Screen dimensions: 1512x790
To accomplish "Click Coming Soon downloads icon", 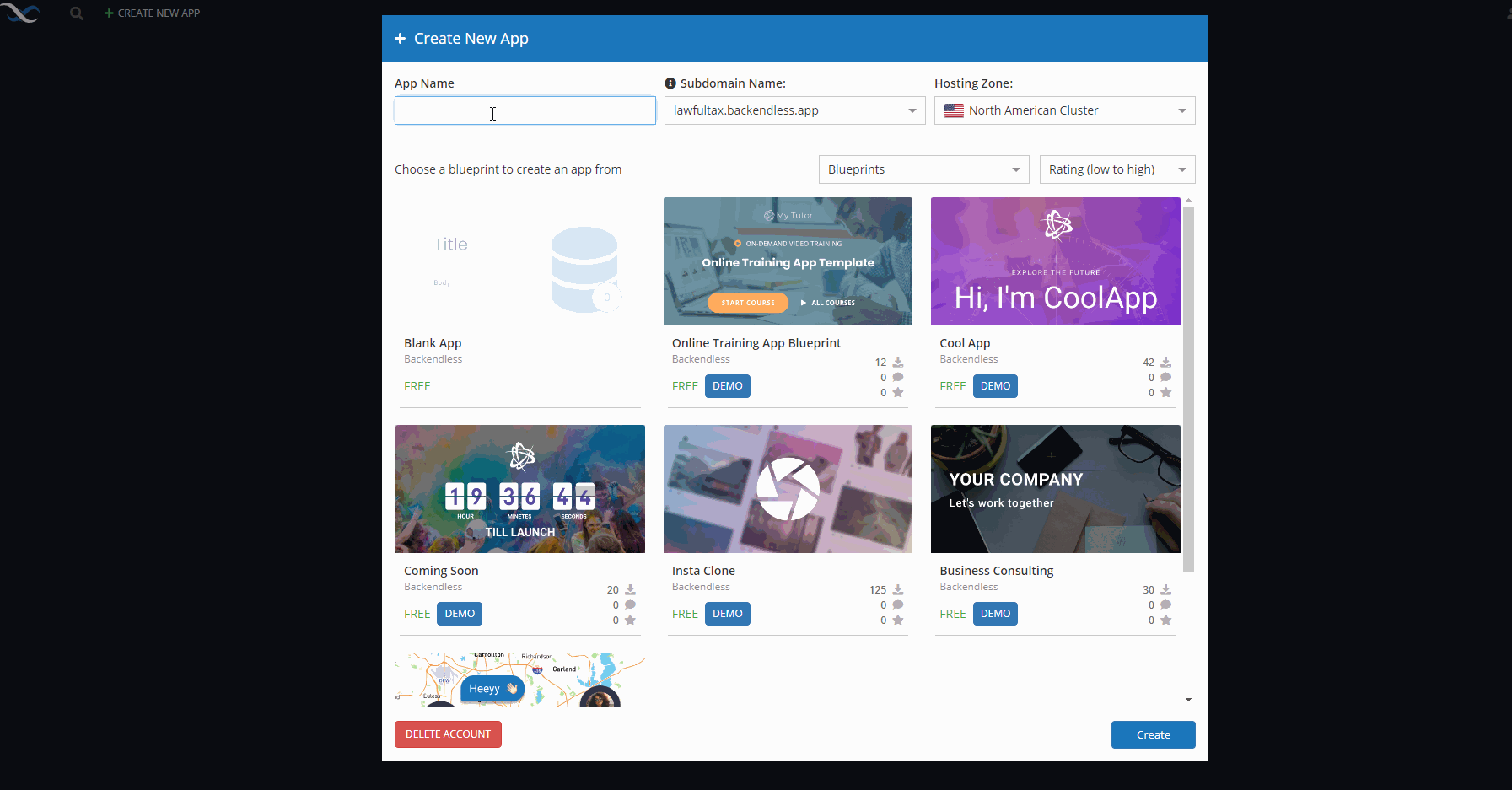I will tap(631, 590).
